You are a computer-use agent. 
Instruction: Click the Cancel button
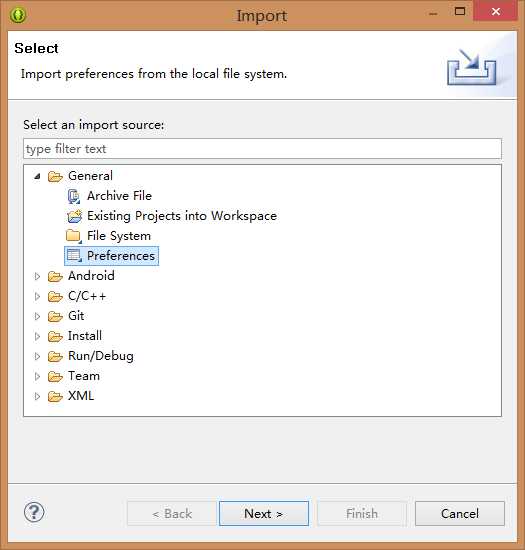[460, 514]
